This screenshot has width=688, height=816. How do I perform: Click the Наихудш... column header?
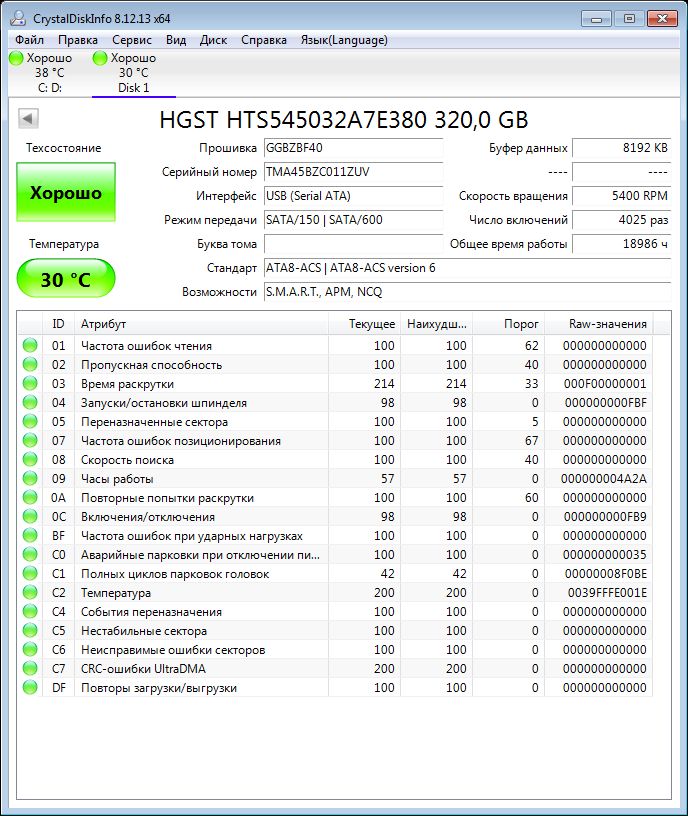click(x=436, y=324)
